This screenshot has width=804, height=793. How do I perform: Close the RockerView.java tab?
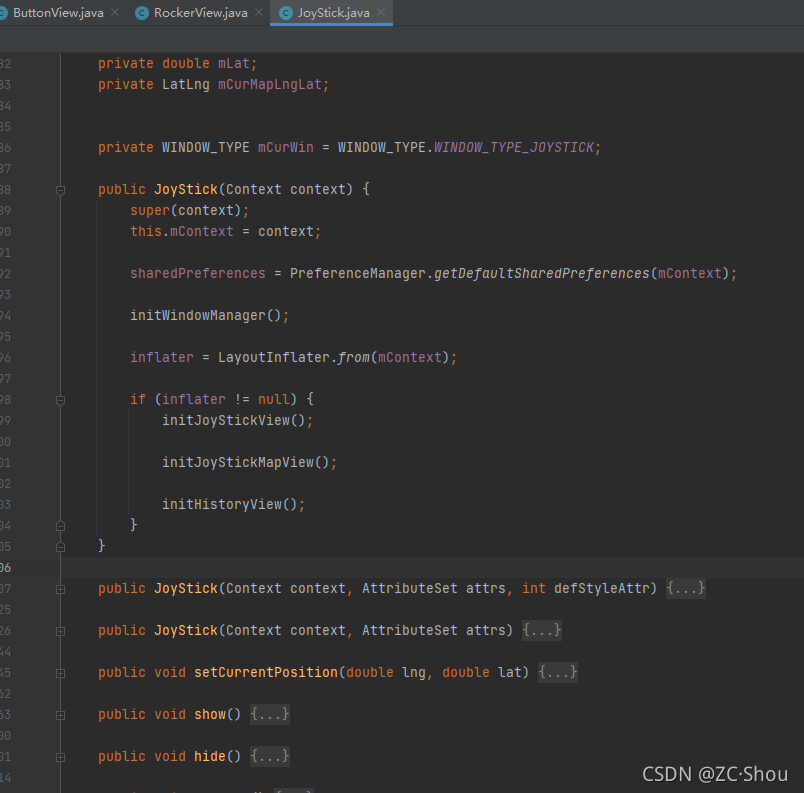[259, 12]
